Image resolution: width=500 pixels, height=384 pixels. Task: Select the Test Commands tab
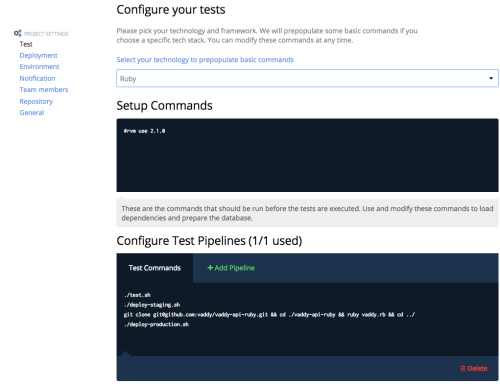(x=155, y=268)
